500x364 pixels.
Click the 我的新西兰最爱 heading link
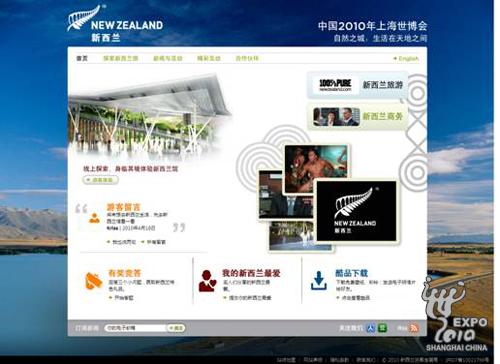tap(251, 273)
